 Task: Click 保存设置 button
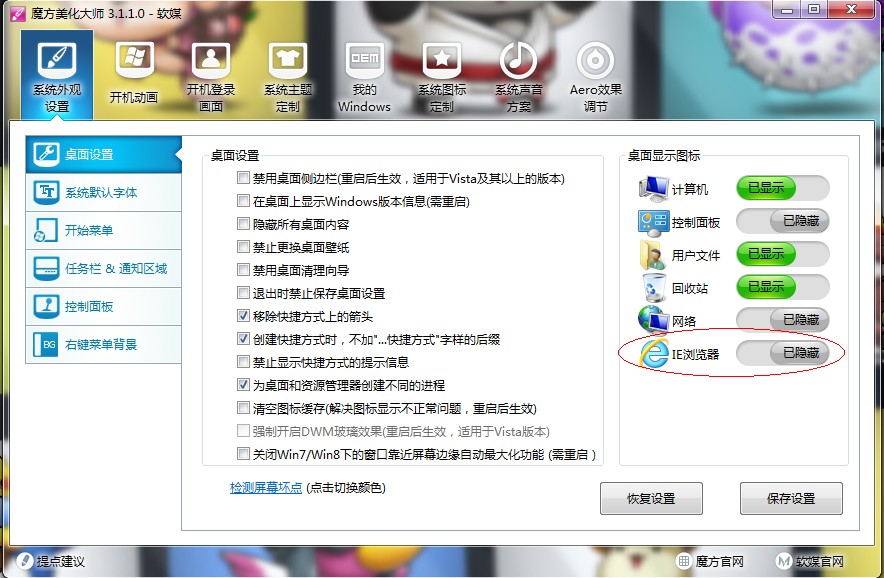791,498
